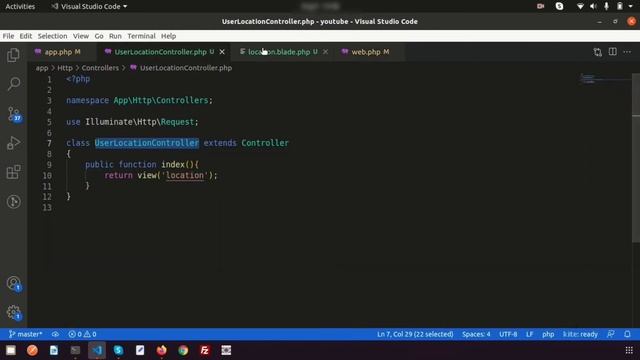Click the master branch indicator in the status bar
The height and width of the screenshot is (360, 640).
25,334
